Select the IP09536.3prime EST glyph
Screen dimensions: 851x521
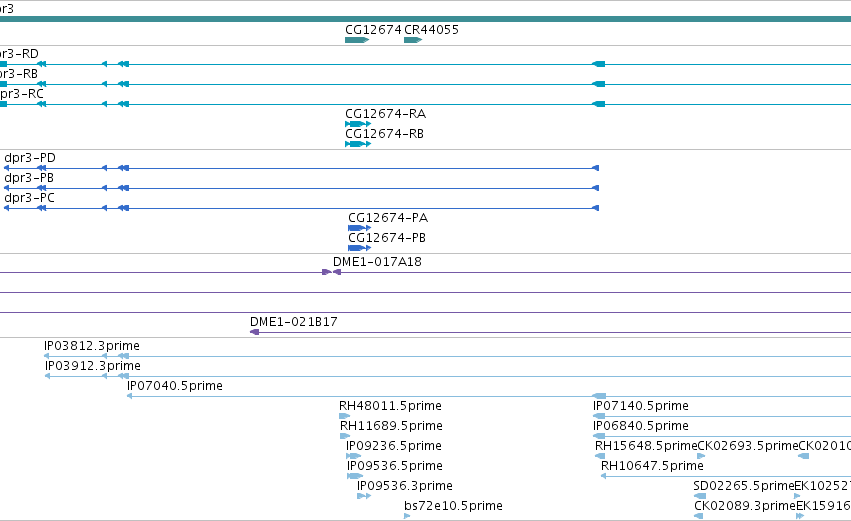364,496
